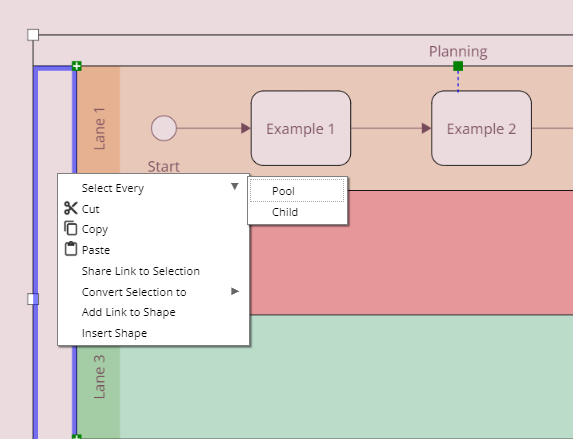573x439 pixels.
Task: Click the white handle on the left pool edge
Action: point(33,299)
